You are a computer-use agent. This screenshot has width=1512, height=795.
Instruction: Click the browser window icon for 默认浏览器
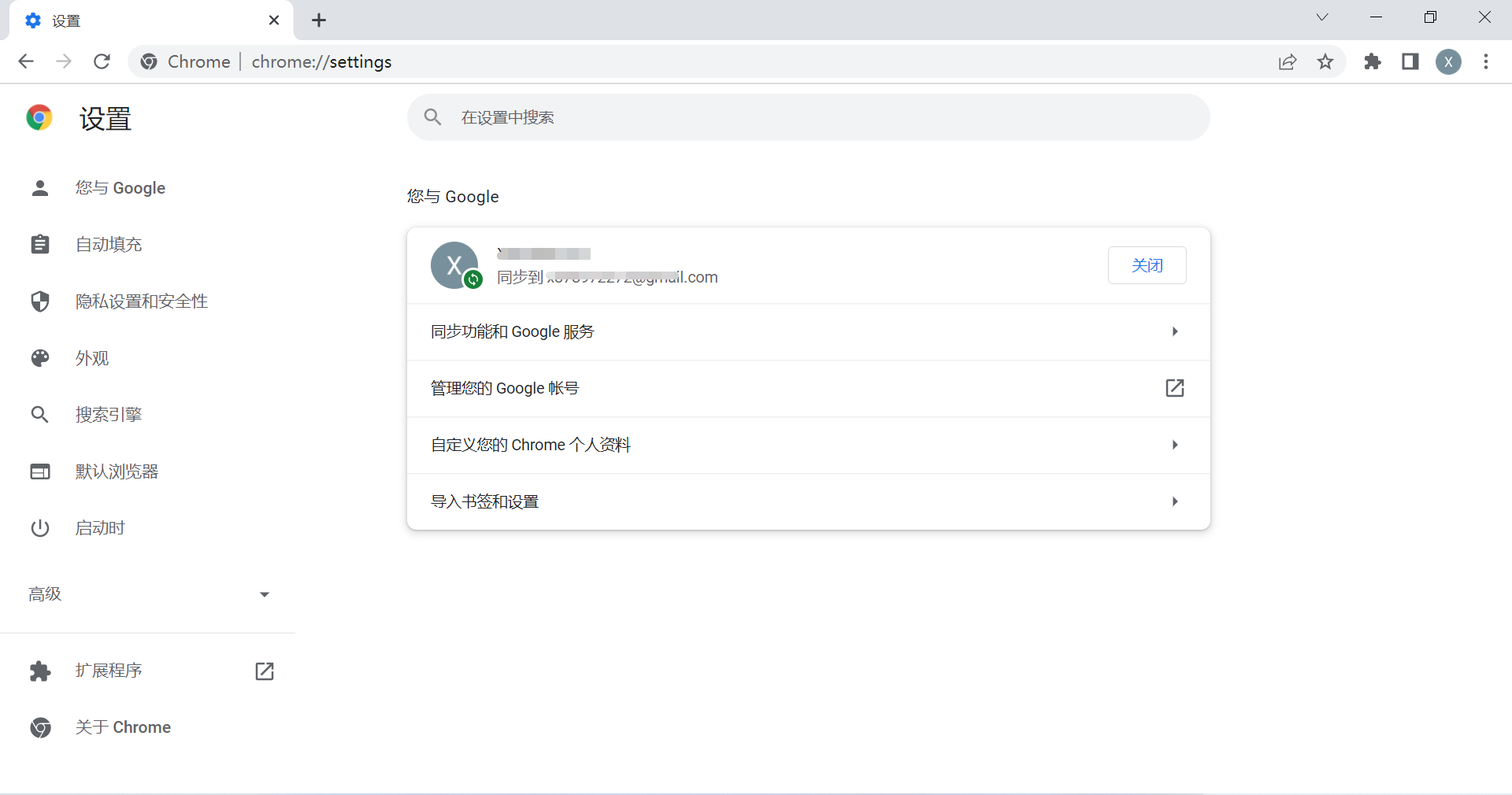pos(40,471)
